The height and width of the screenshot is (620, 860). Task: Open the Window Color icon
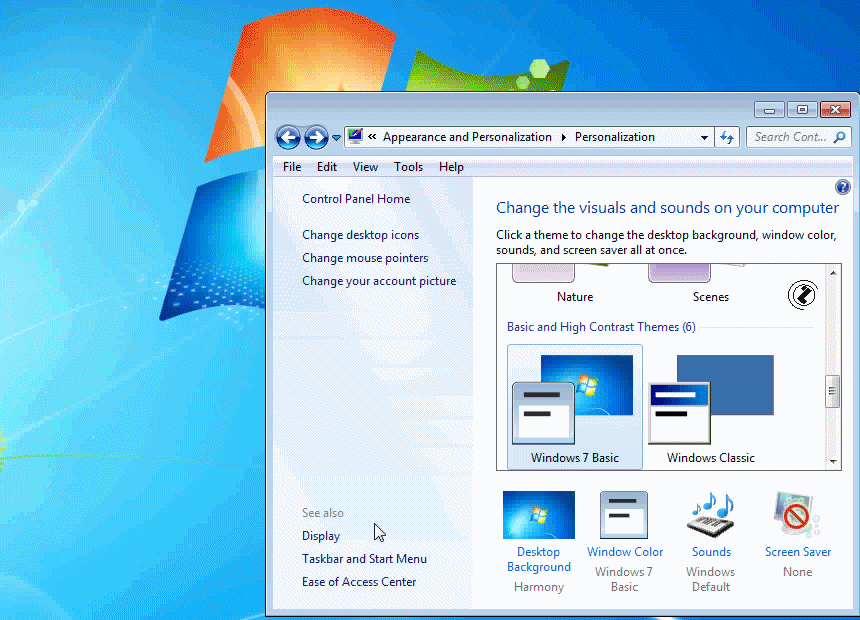[624, 515]
